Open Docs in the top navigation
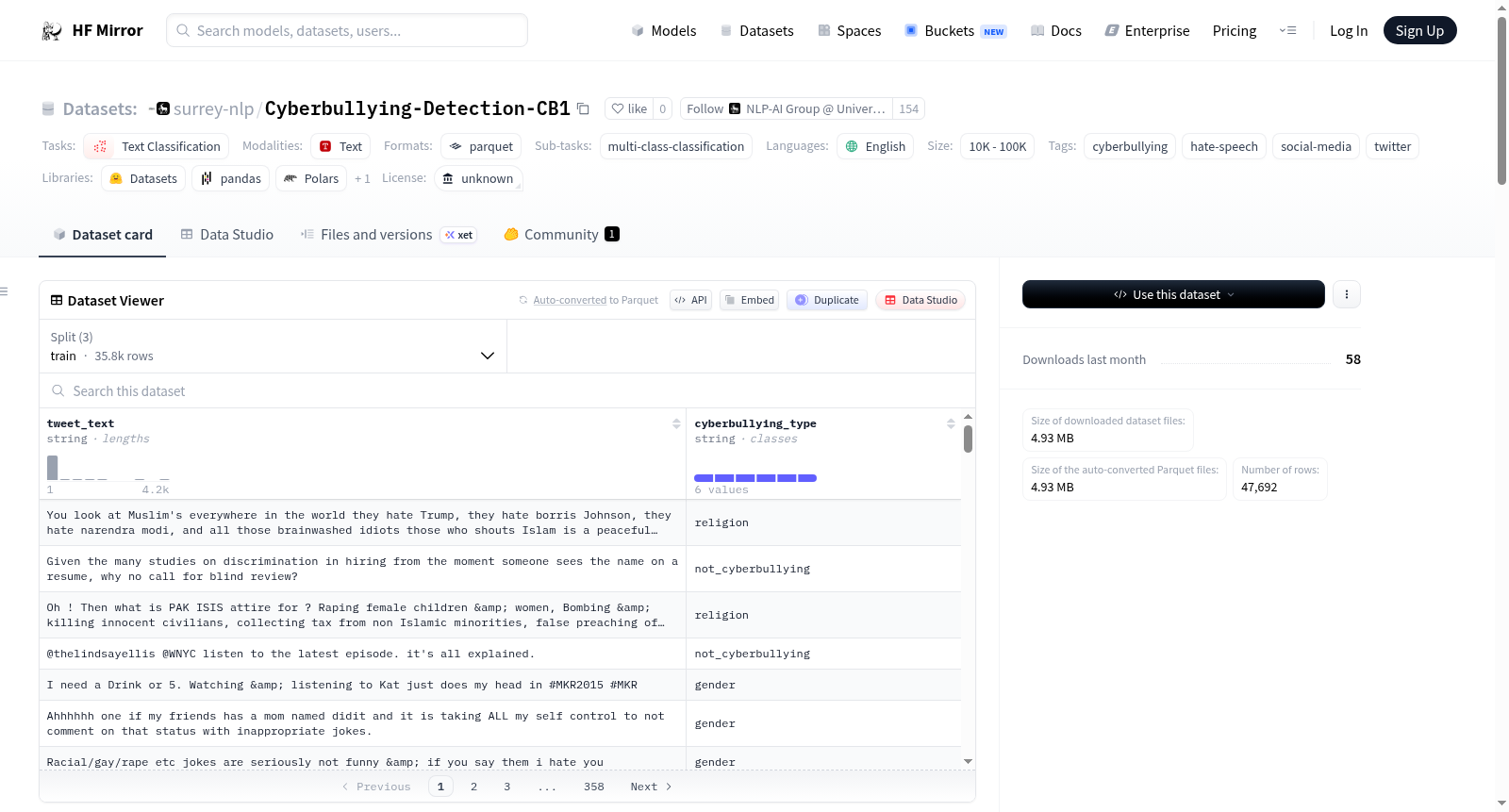This screenshot has width=1509, height=812. (1056, 31)
